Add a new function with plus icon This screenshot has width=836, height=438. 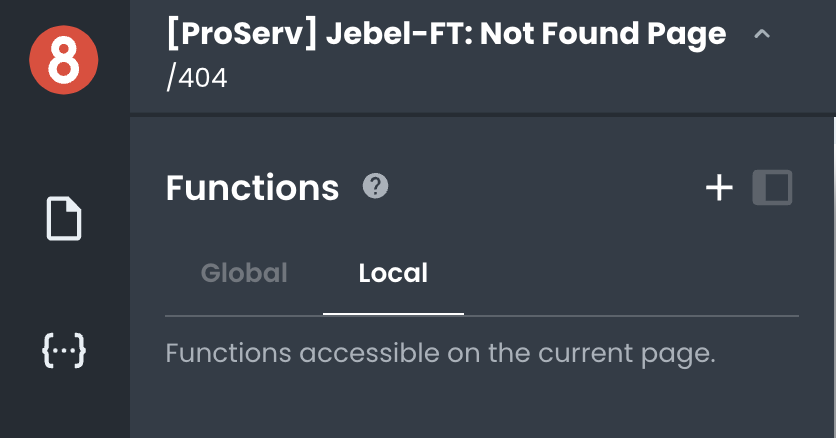[720, 187]
